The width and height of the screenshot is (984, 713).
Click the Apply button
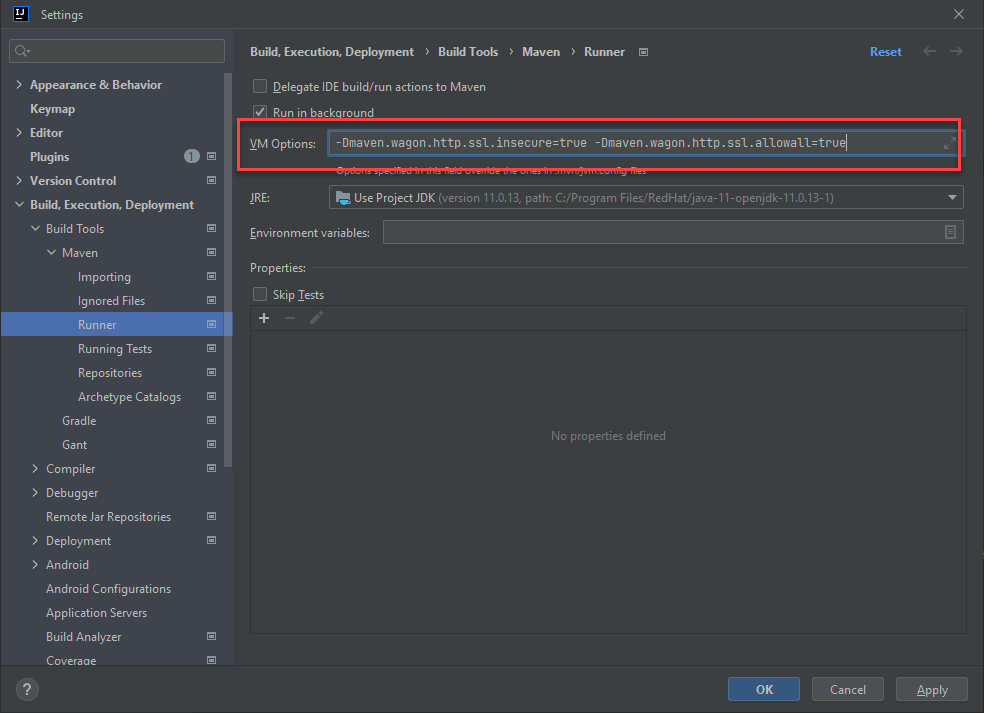932,689
